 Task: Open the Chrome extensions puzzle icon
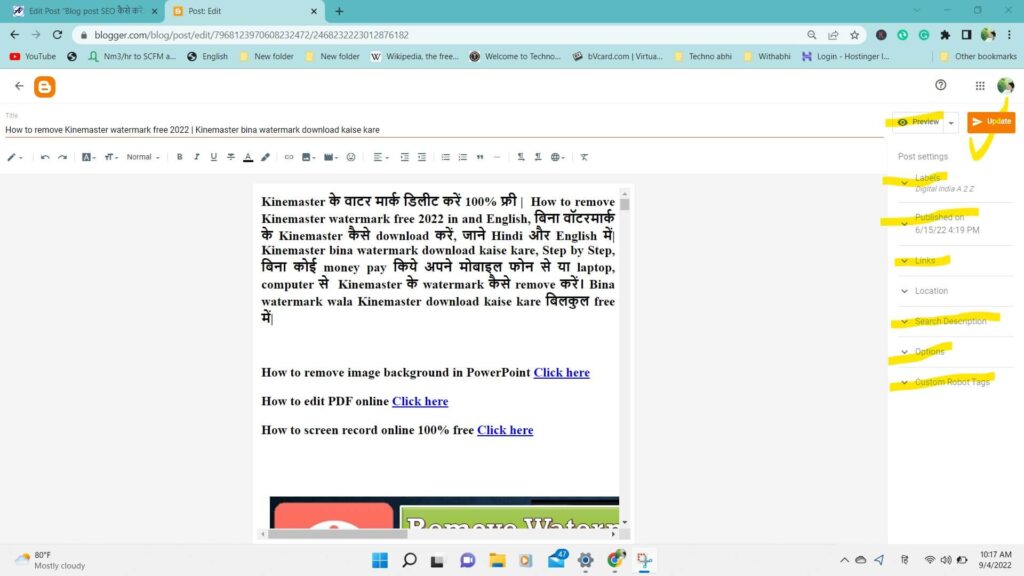coord(945,35)
